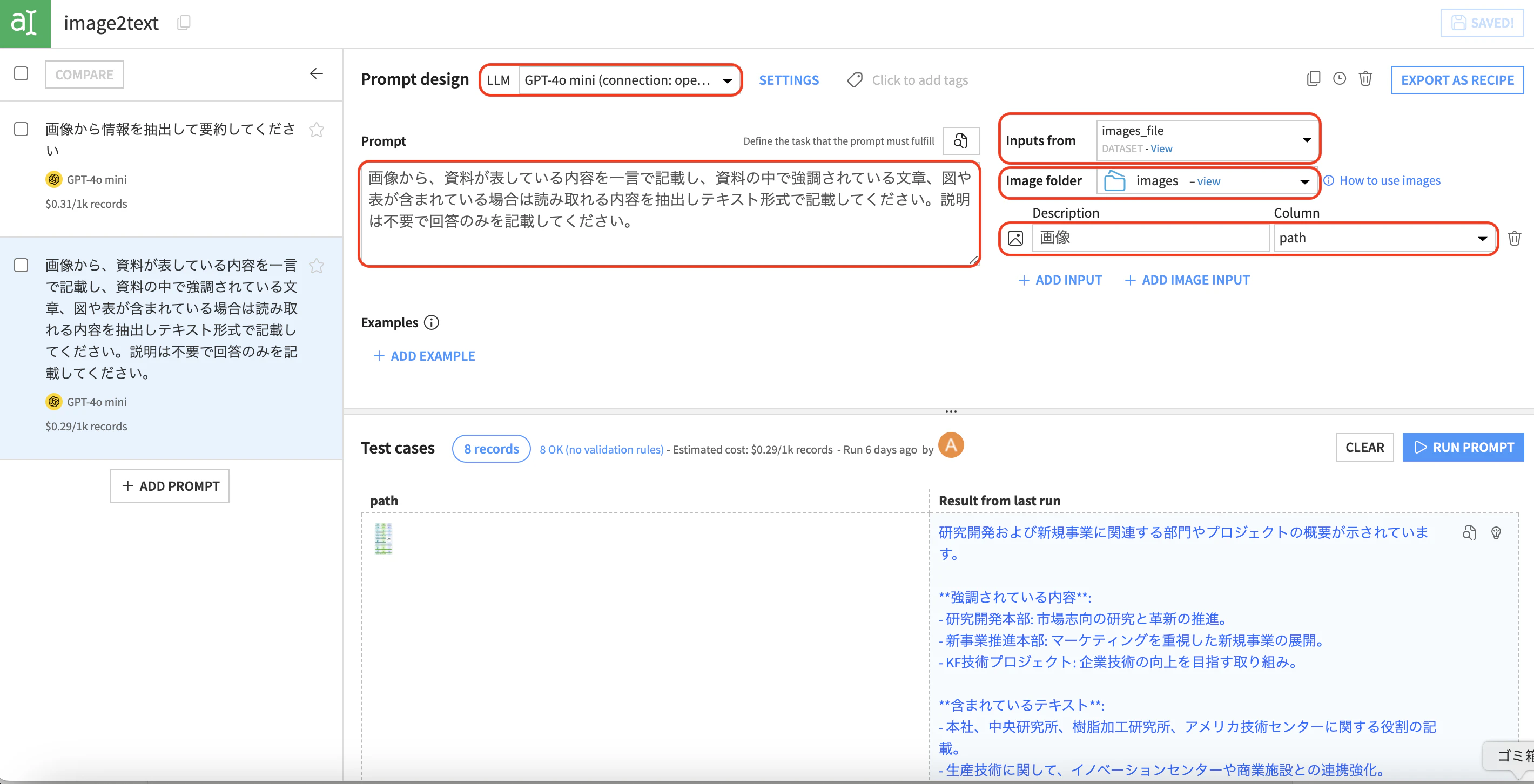Click the panel divider handle dots
The height and width of the screenshot is (784, 1534).
coord(951,411)
